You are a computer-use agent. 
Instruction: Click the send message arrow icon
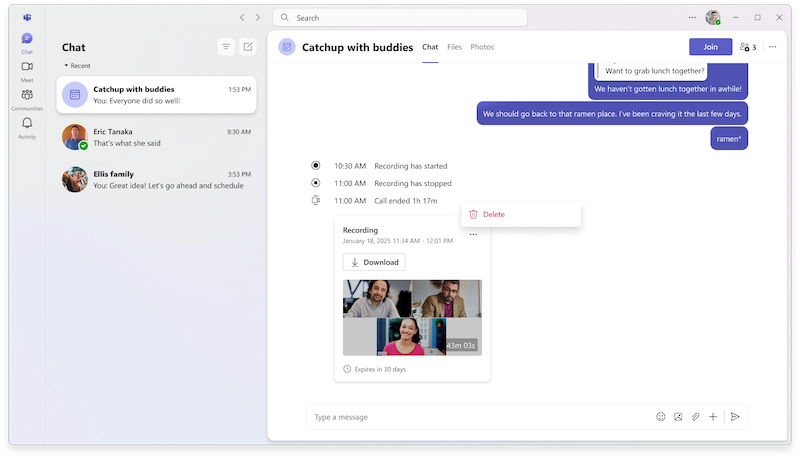735,417
